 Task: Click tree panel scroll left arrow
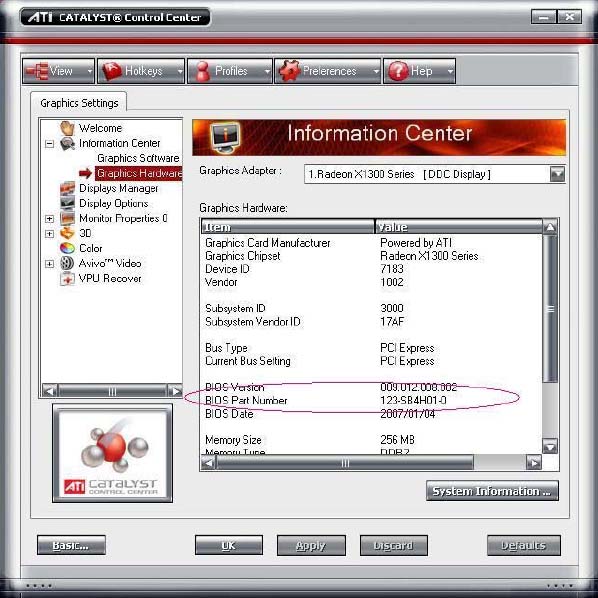click(49, 391)
